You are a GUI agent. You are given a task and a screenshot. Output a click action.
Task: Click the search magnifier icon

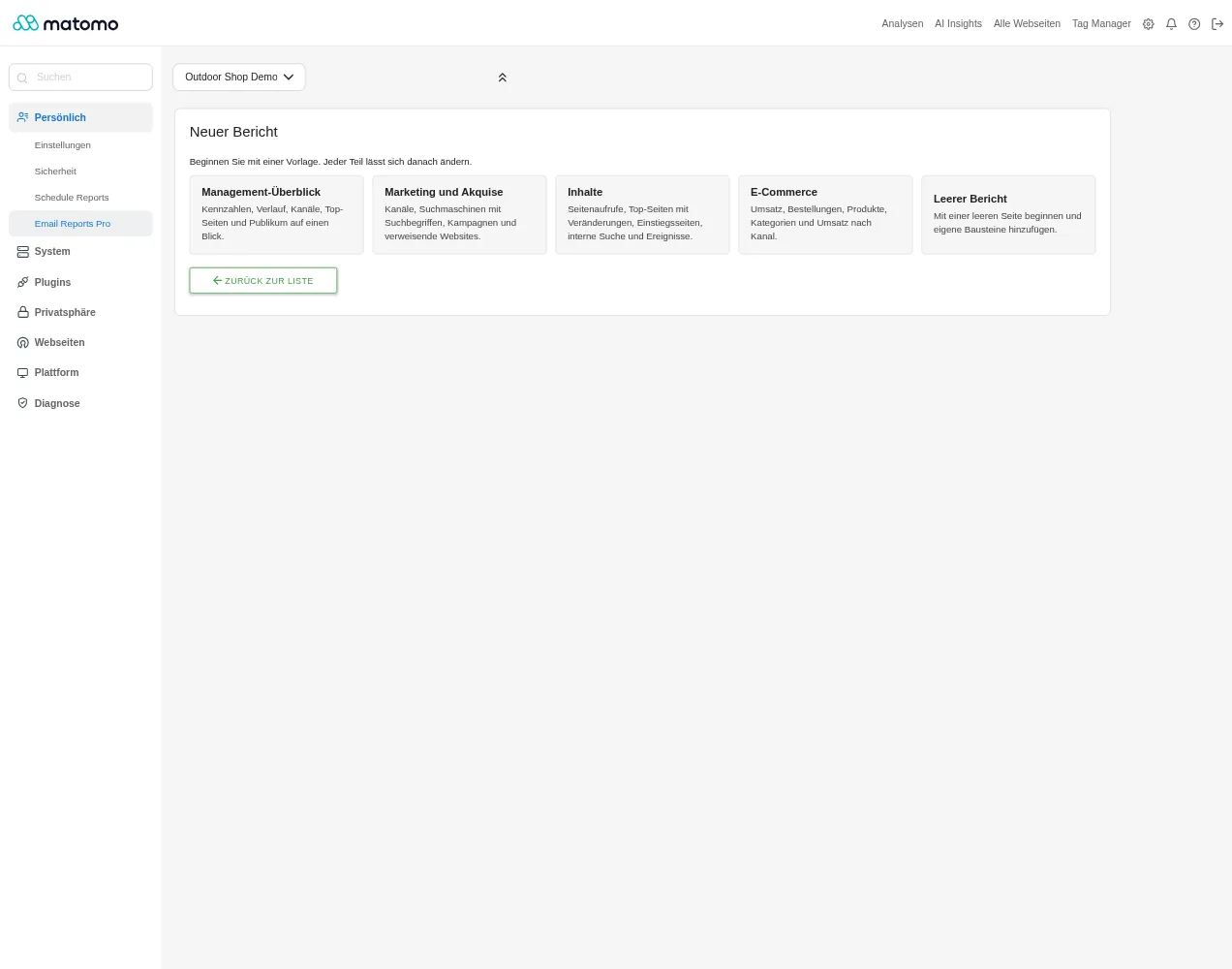22,78
